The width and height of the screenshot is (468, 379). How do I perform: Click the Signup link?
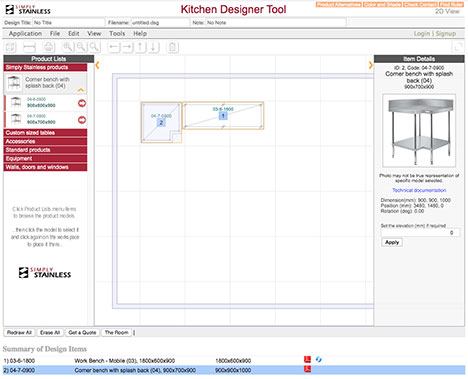pyautogui.click(x=446, y=34)
